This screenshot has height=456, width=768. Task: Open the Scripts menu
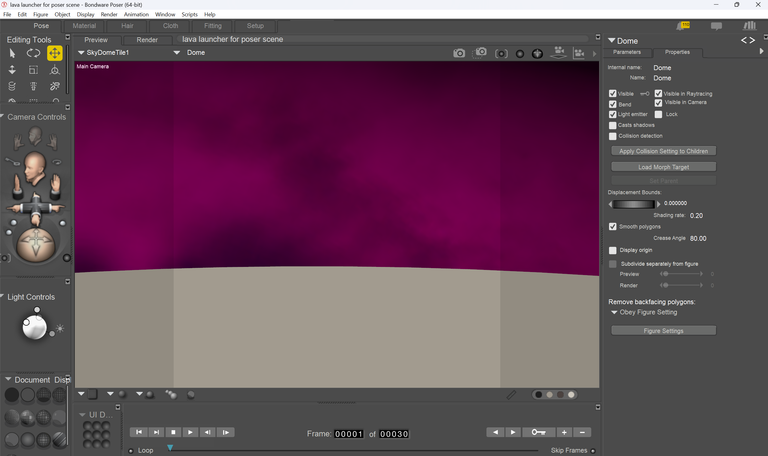[190, 14]
